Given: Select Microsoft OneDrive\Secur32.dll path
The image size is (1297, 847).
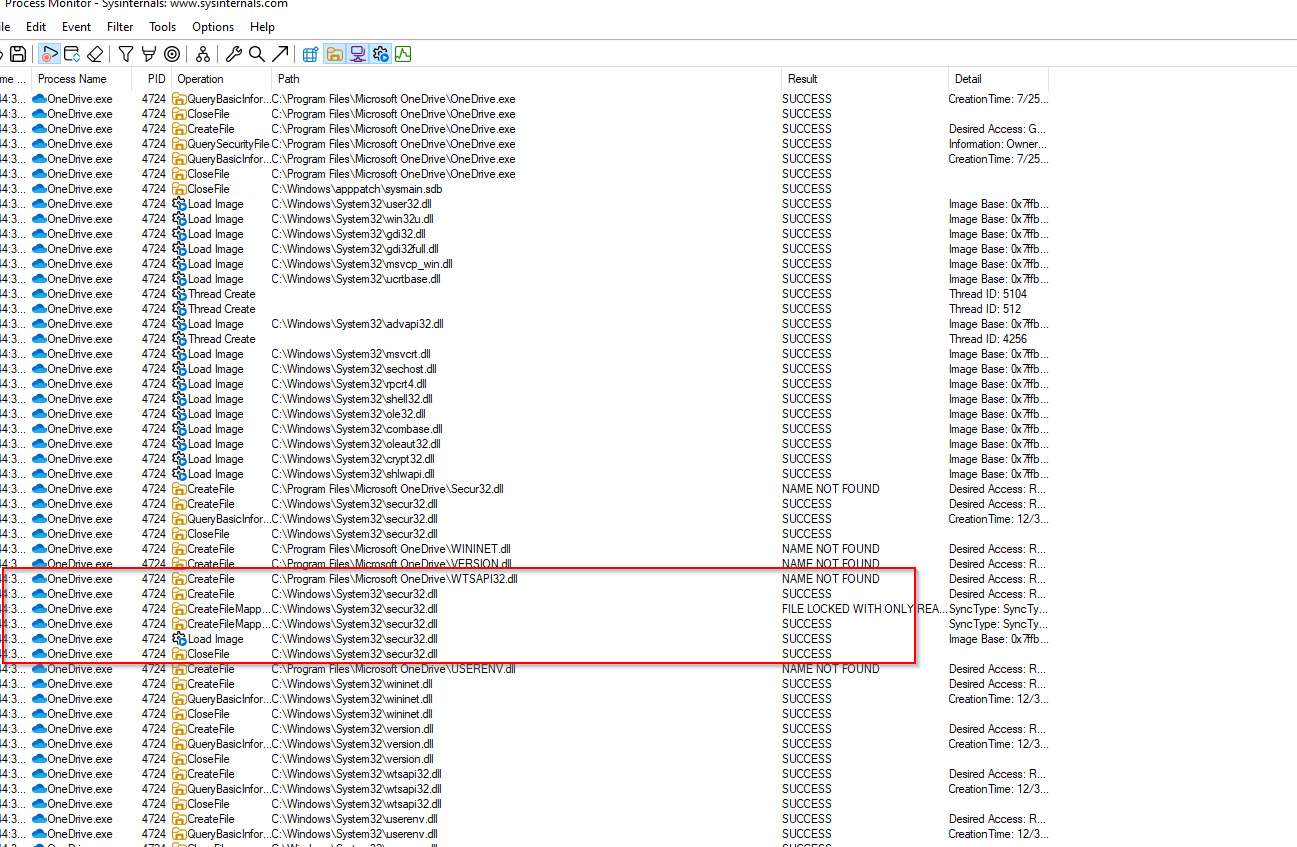Looking at the screenshot, I should 388,489.
